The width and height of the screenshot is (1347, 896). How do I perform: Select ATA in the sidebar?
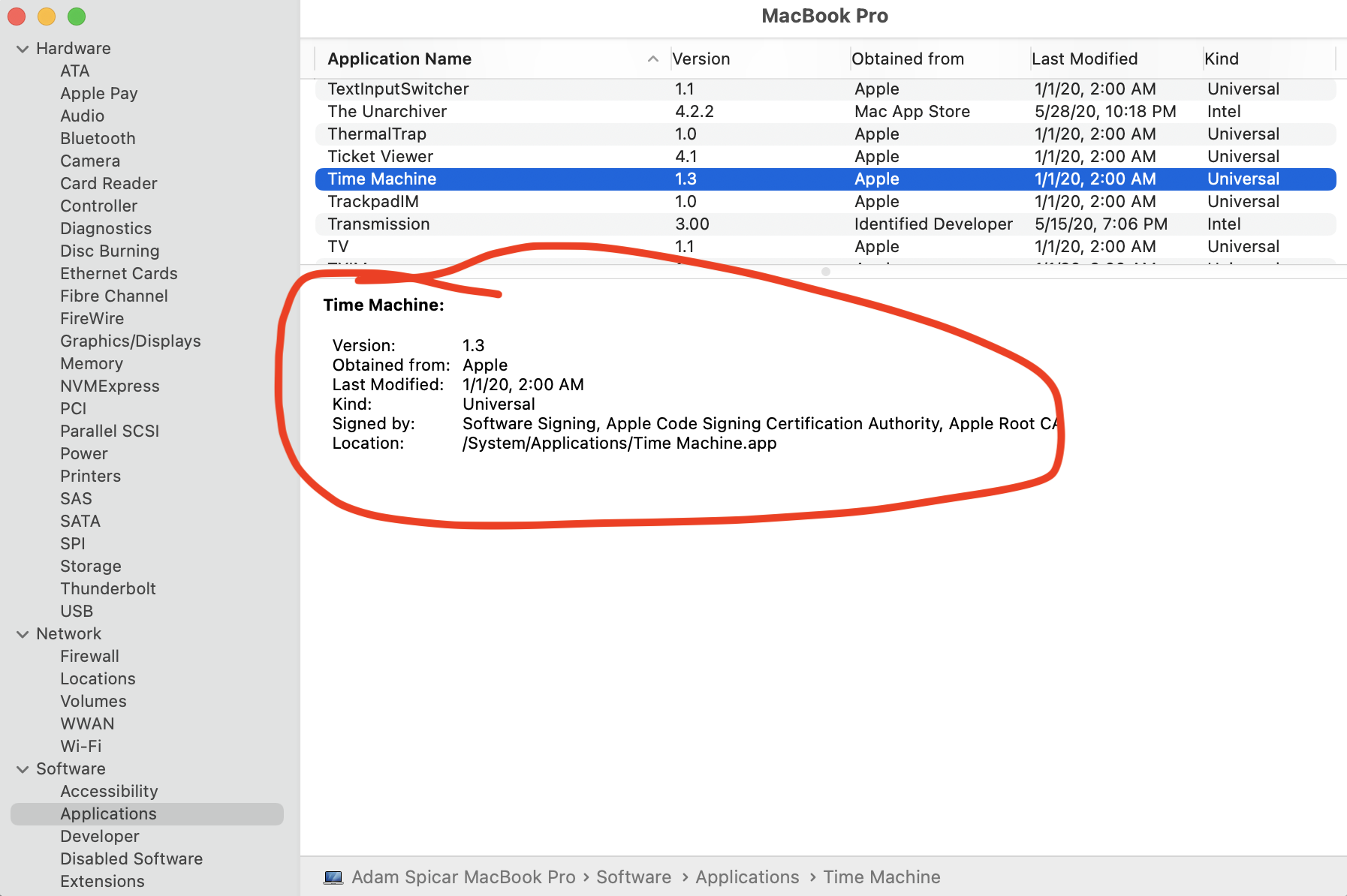pos(75,71)
